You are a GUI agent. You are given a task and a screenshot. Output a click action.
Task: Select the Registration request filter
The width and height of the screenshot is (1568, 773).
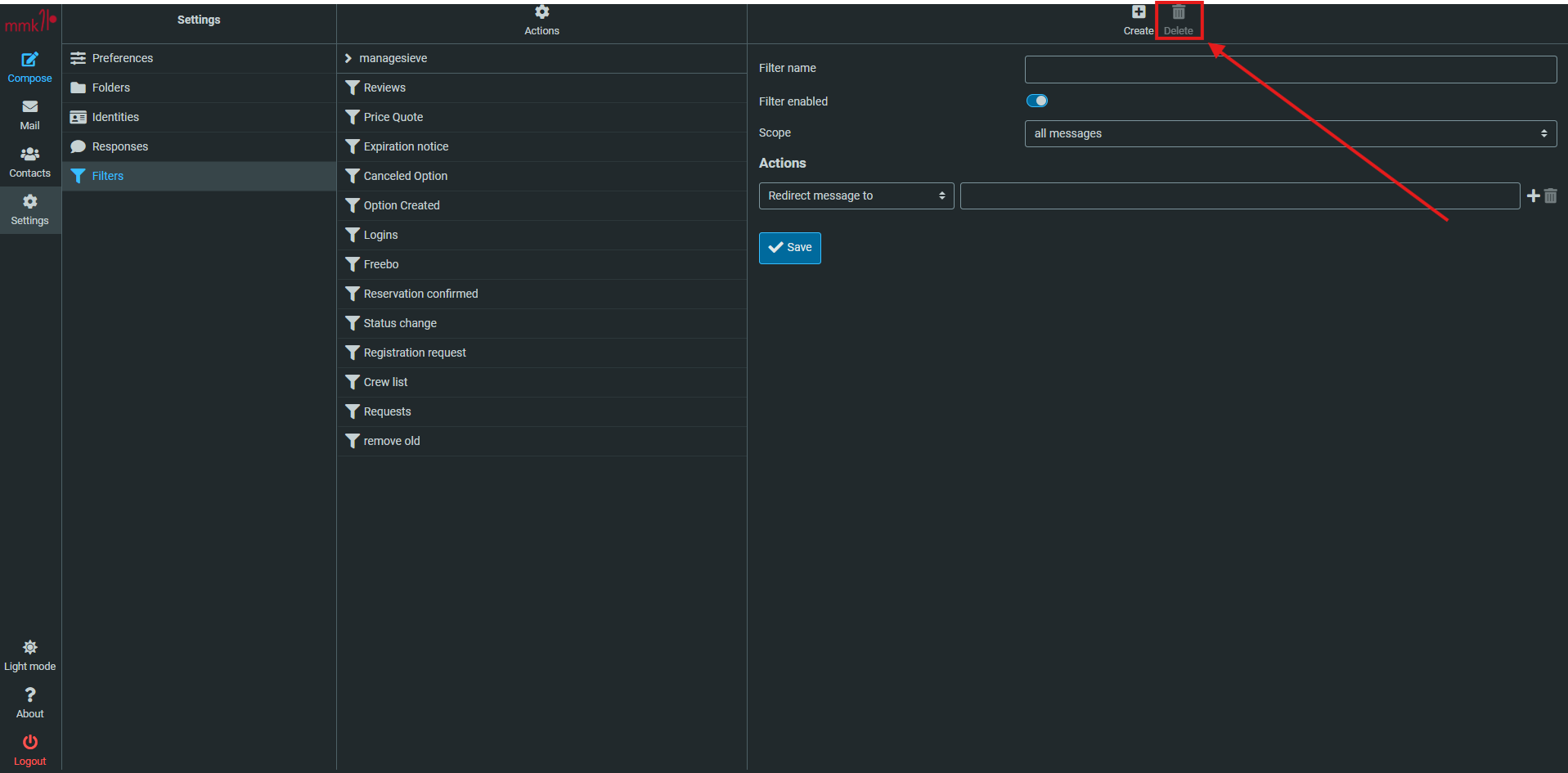(x=541, y=353)
